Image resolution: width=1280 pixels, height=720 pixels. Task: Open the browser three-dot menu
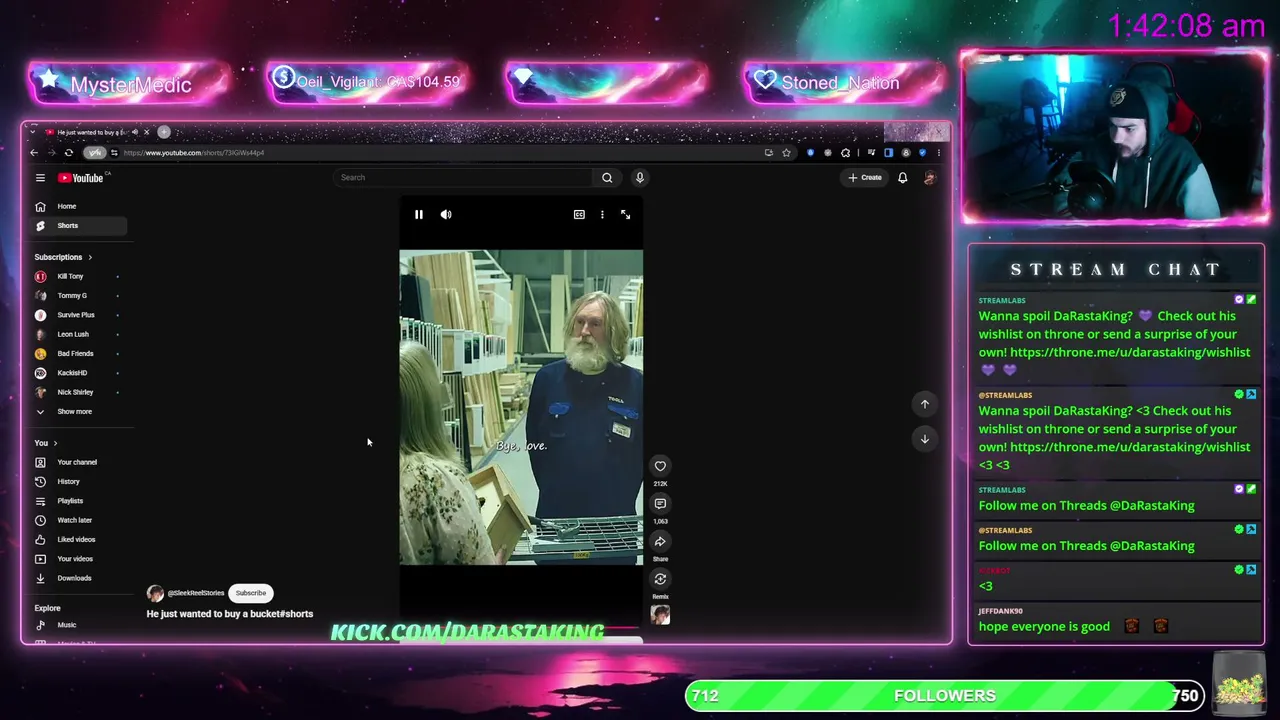[938, 153]
